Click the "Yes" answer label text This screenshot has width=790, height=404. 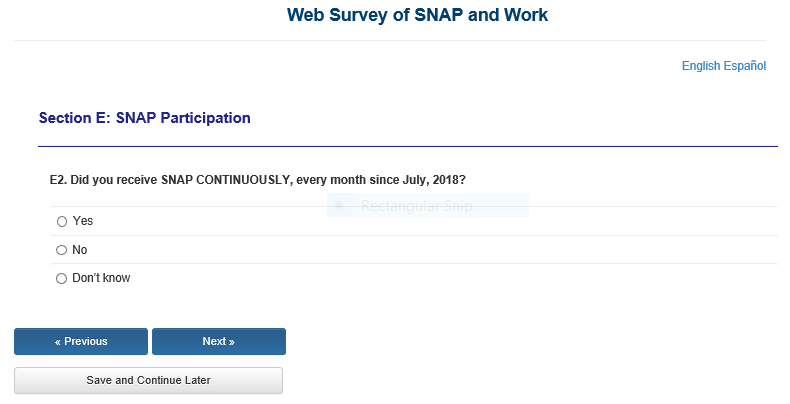point(83,221)
